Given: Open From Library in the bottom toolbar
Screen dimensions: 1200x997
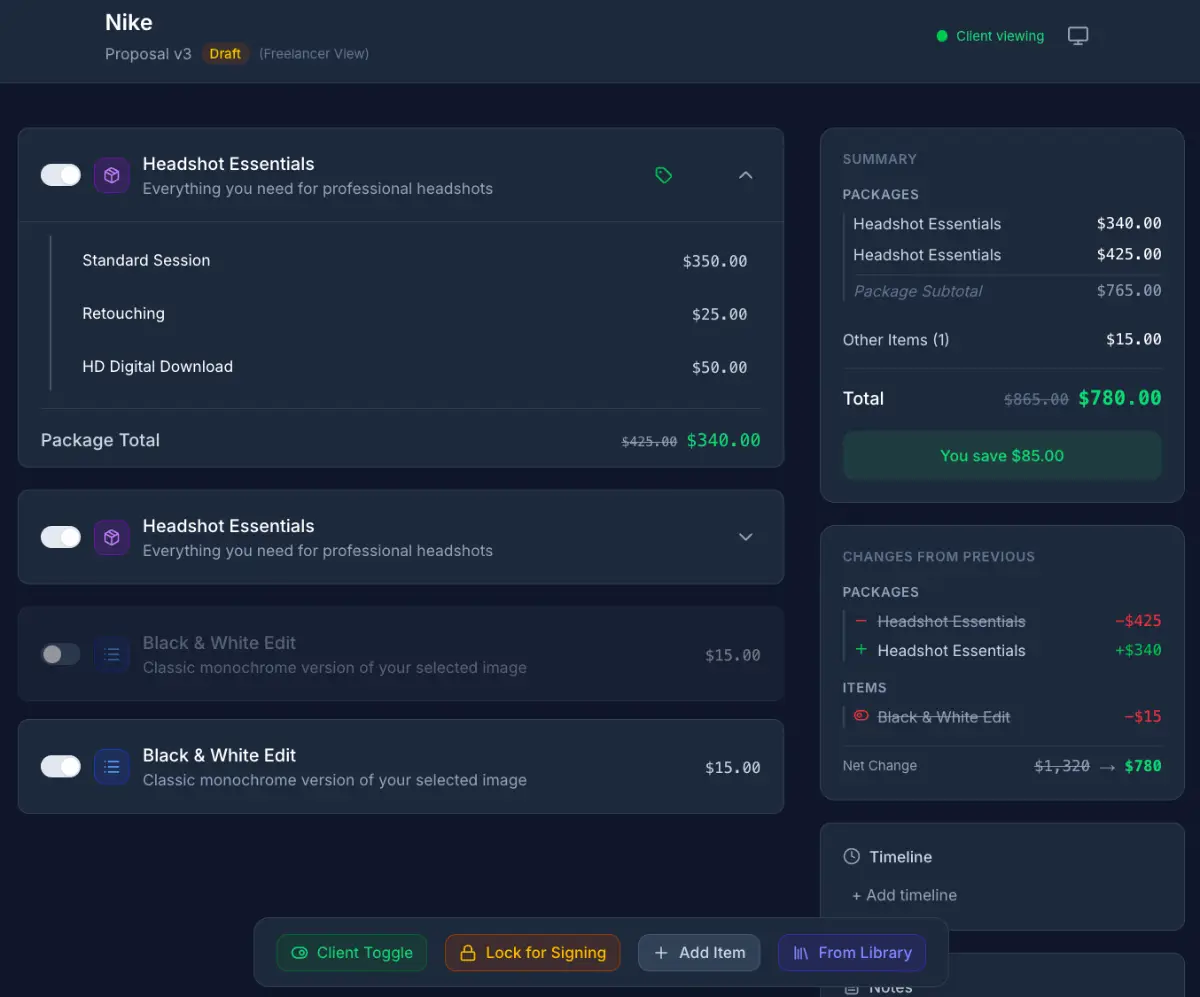Looking at the screenshot, I should click(x=852, y=953).
